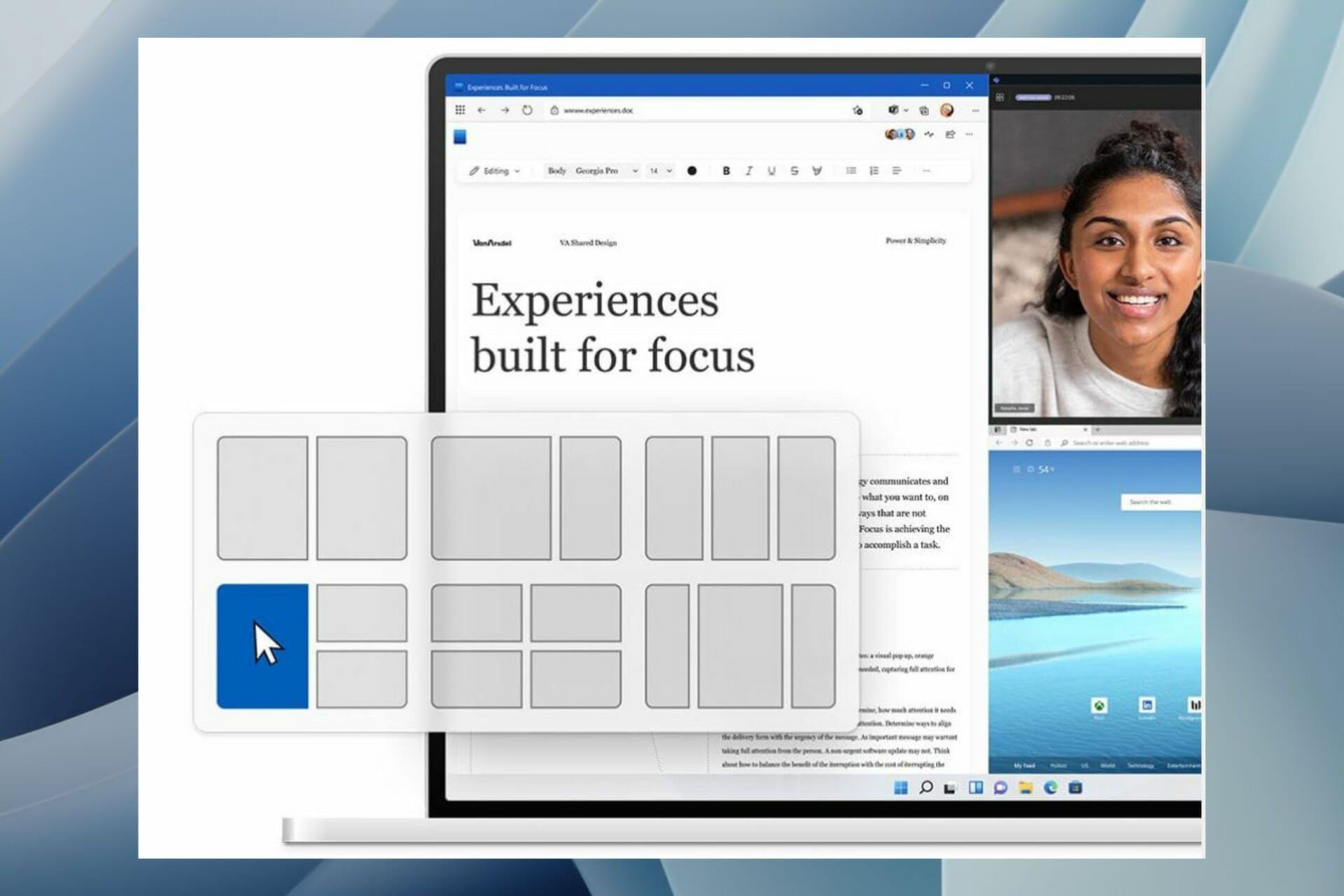Image resolution: width=1344 pixels, height=896 pixels.
Task: Expand the Editing mode dropdown
Action: (495, 171)
